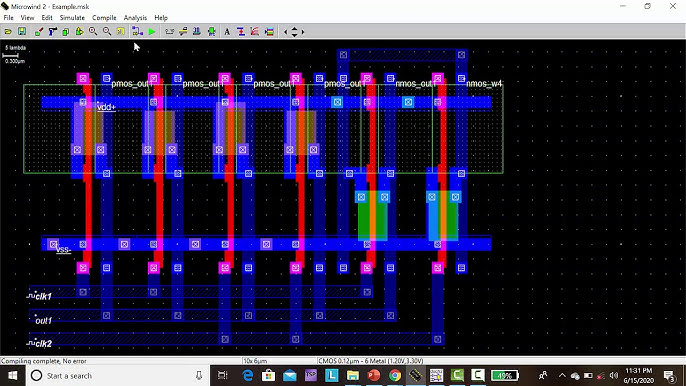
Task: Select the Zoom Out magnifier tool
Action: (x=107, y=32)
